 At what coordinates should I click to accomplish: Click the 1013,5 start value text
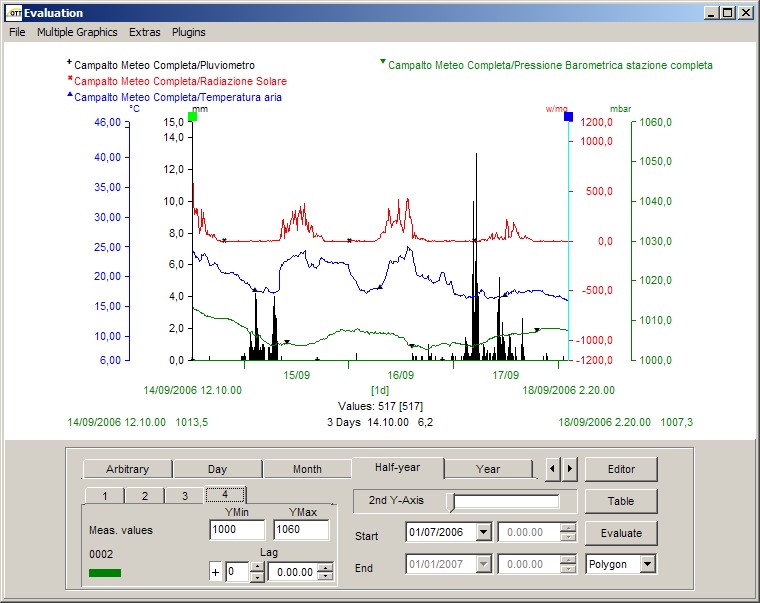tap(191, 422)
